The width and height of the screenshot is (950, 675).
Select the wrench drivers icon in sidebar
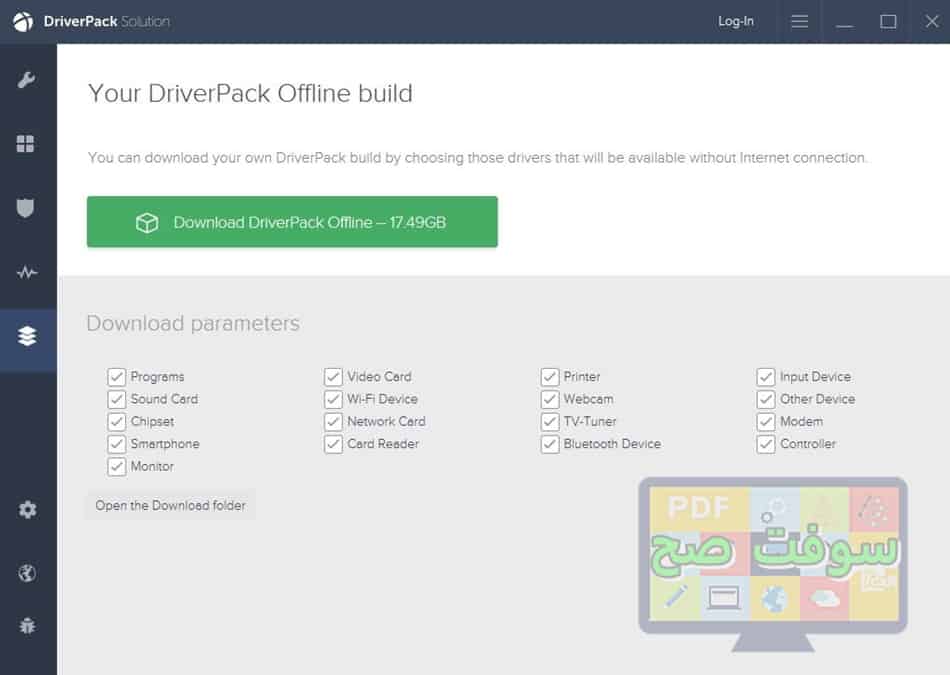[28, 79]
